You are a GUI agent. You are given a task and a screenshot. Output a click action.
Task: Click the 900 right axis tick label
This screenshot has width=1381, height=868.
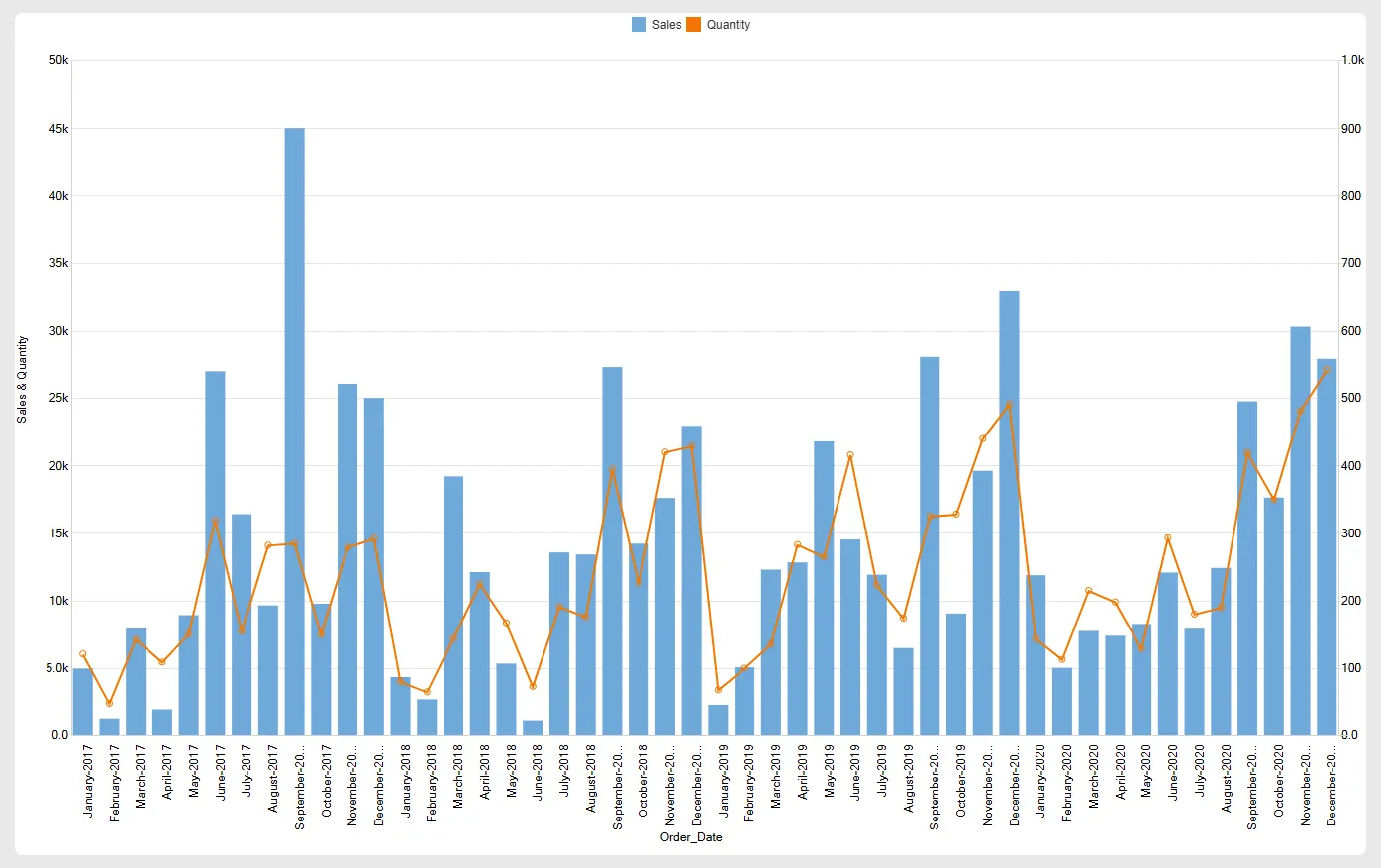(1350, 129)
